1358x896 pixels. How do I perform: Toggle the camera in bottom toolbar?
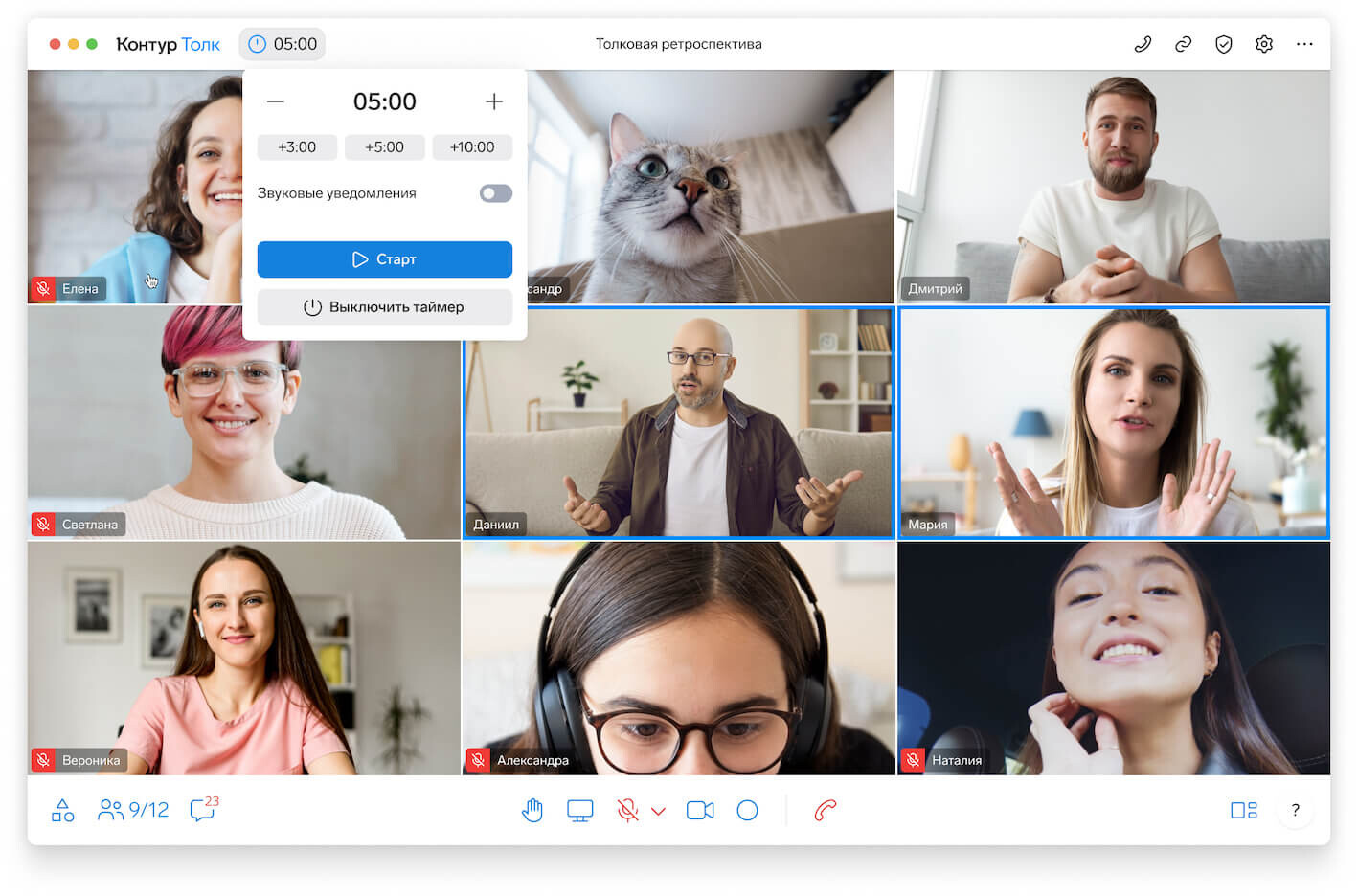tap(700, 811)
